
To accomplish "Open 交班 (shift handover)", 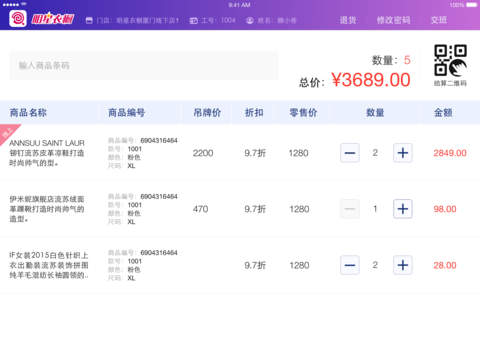I will (438, 20).
